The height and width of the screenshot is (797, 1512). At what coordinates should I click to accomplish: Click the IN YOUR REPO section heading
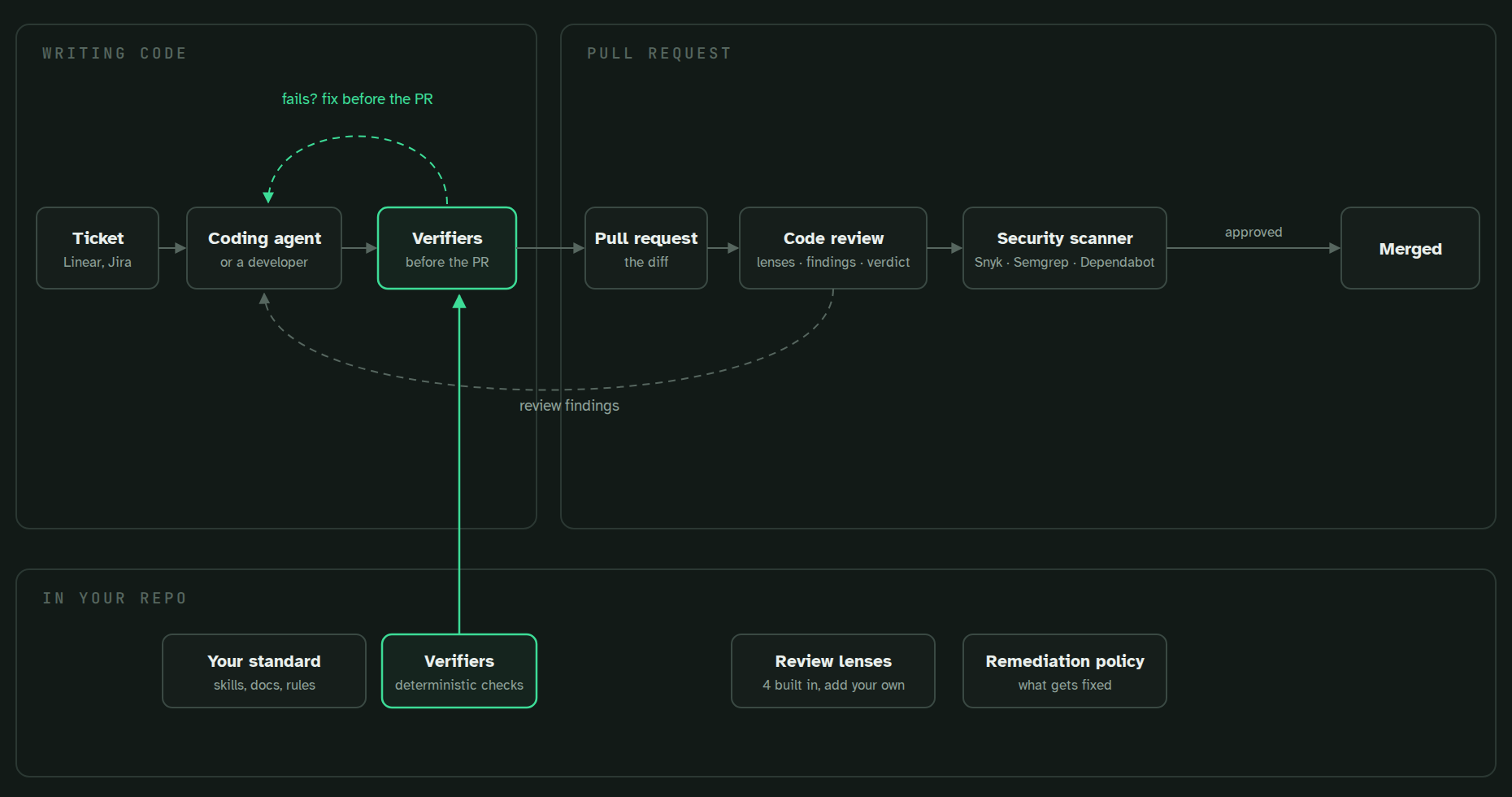pyautogui.click(x=115, y=599)
